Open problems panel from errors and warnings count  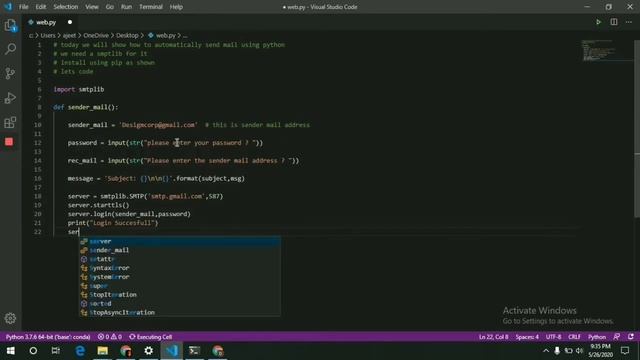(109, 337)
